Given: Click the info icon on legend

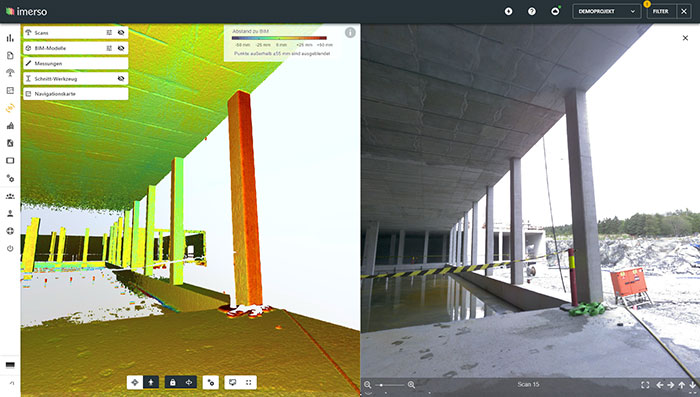Looking at the screenshot, I should click(350, 33).
